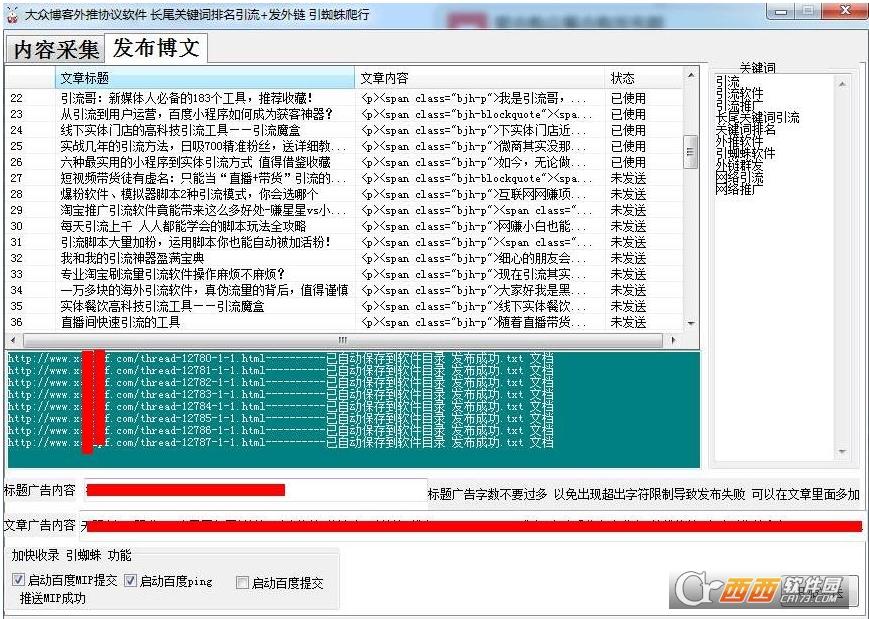Click the 文章标题 column header
The height and width of the screenshot is (619, 869).
coord(205,78)
